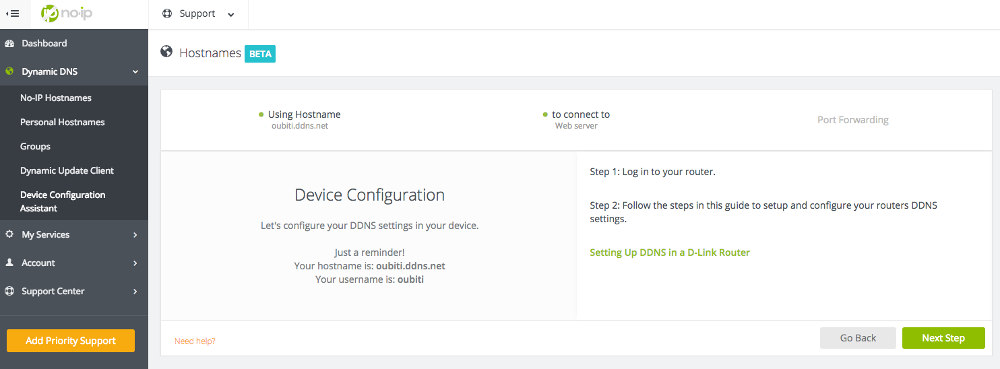Click Add Priority Support button

tap(71, 340)
